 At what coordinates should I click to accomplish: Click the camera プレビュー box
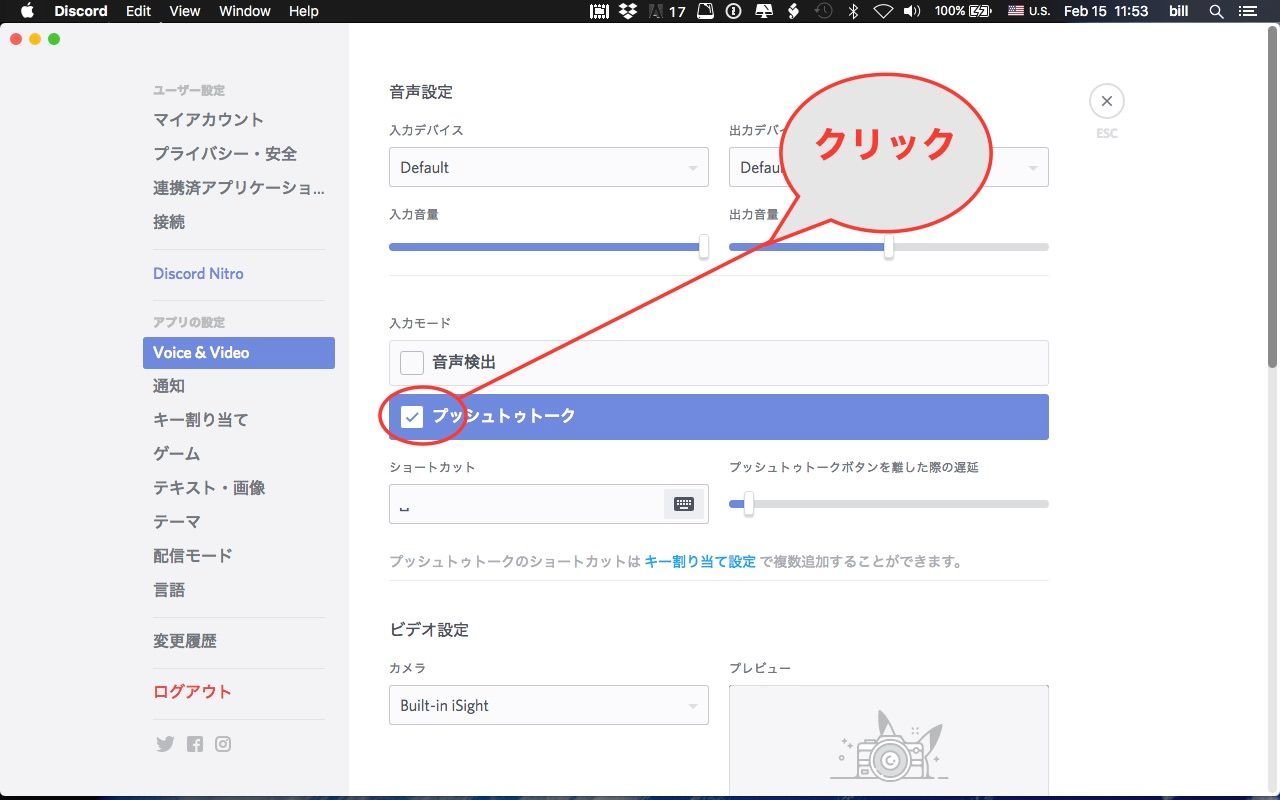coord(889,741)
